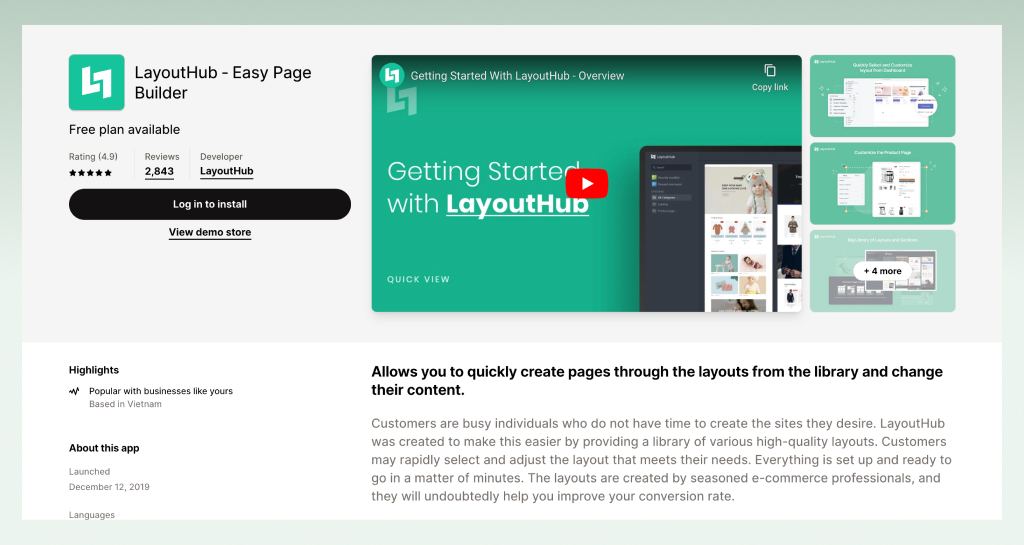Play the Getting Started video
The height and width of the screenshot is (545, 1024).
pyautogui.click(x=586, y=183)
